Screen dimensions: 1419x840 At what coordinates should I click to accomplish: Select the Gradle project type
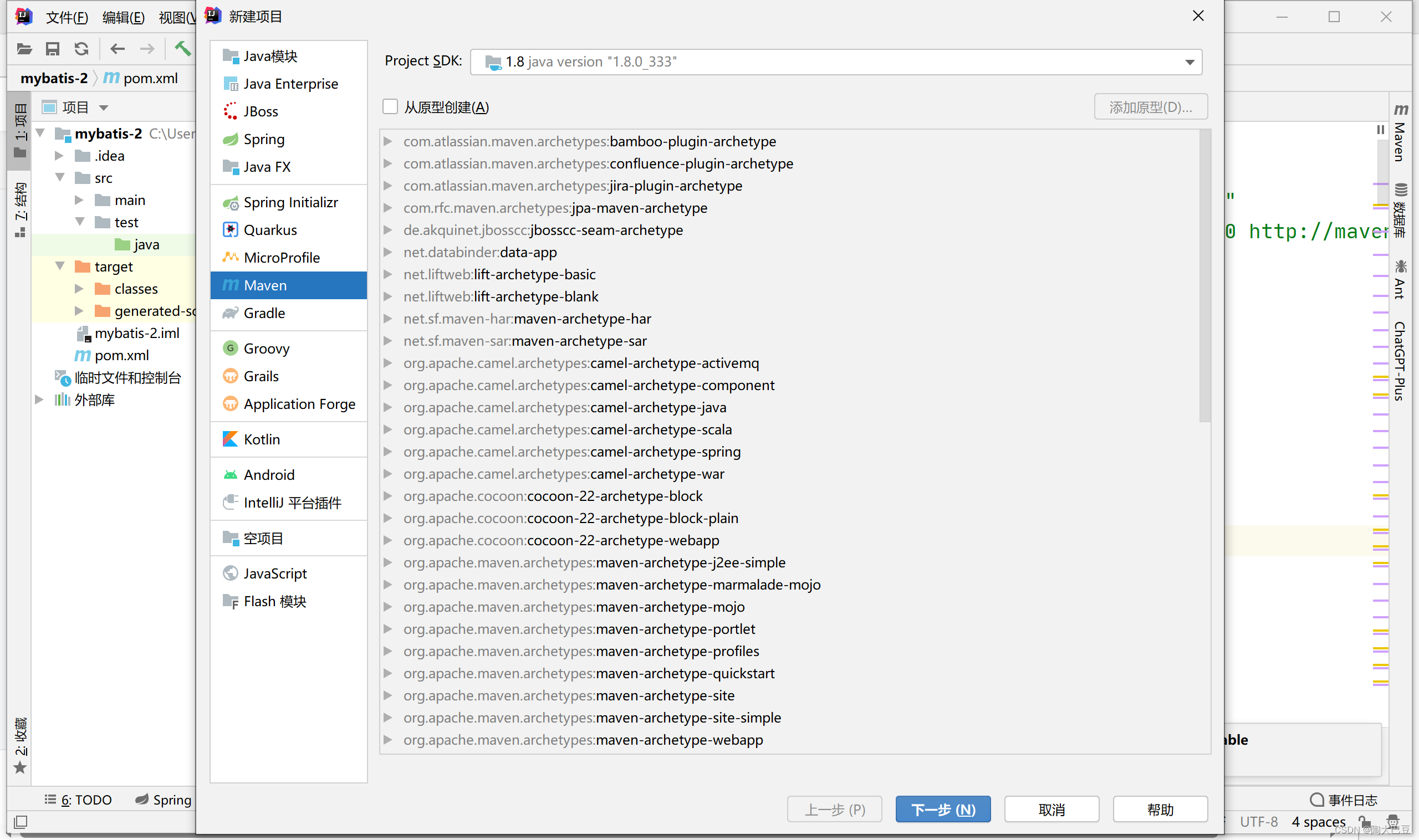point(264,313)
